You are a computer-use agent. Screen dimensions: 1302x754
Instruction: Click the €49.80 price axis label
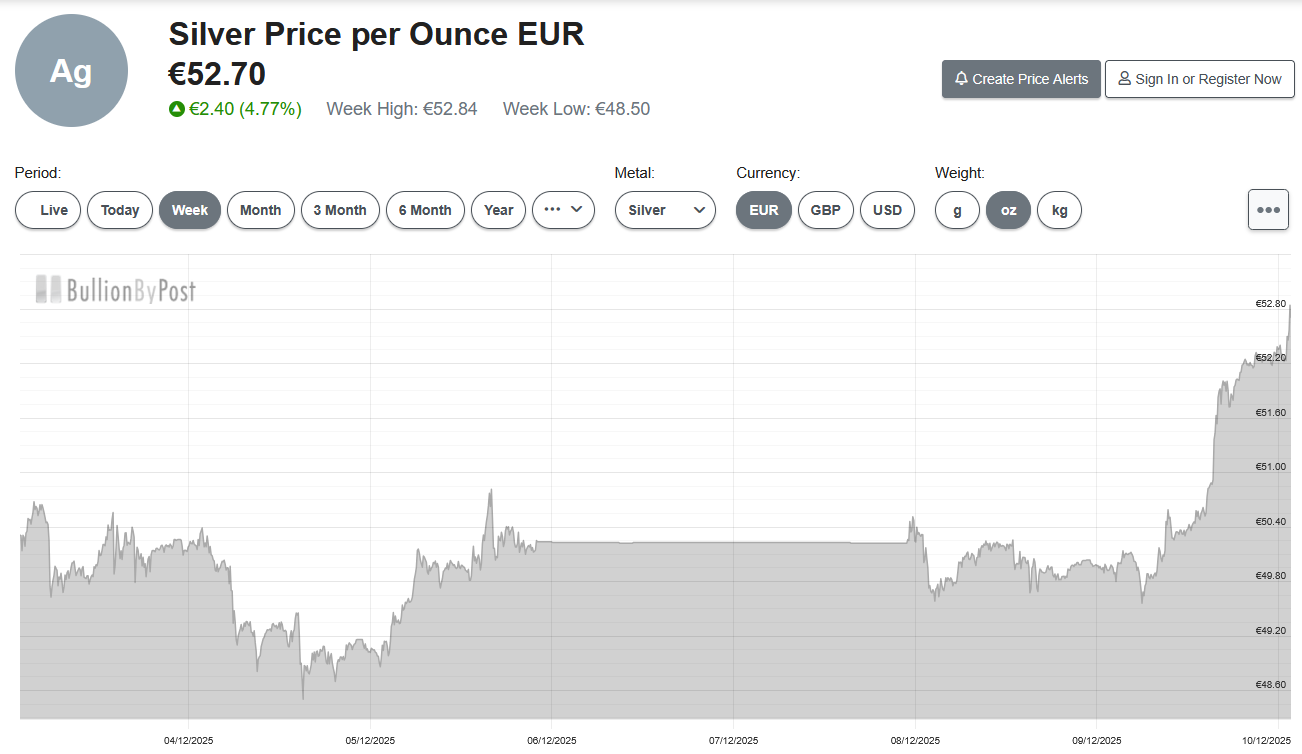[x=1270, y=575]
